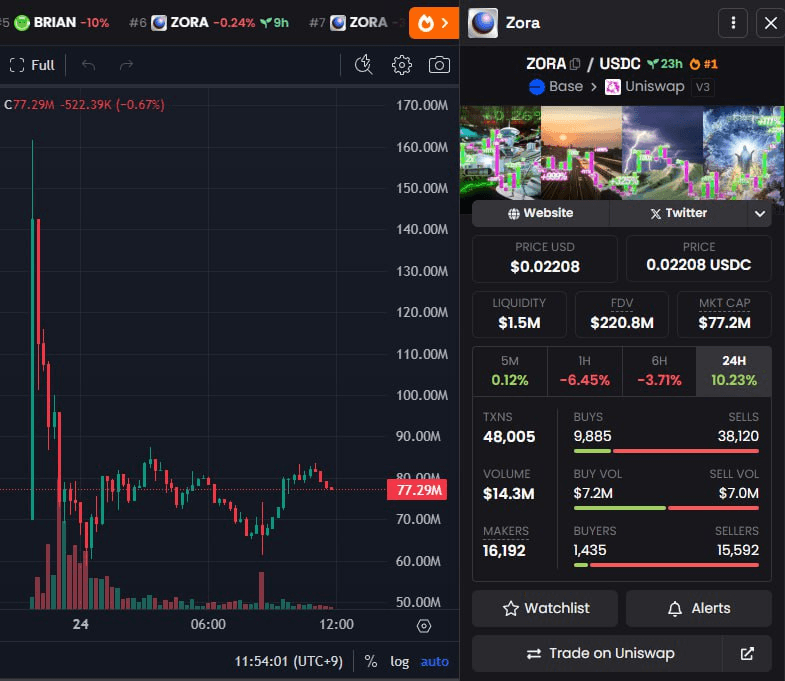This screenshot has height=681, width=785.
Task: Click the fullscreen icon beside Full
Action: (16, 65)
